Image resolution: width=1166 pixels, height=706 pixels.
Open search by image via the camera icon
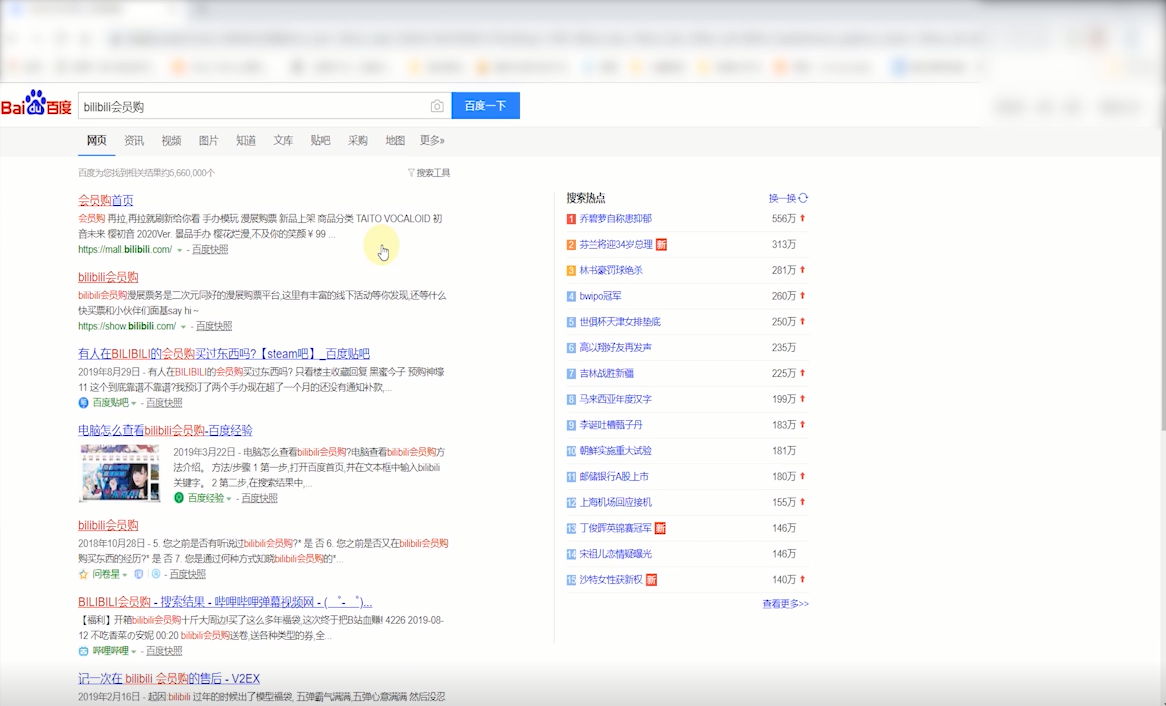(x=438, y=105)
